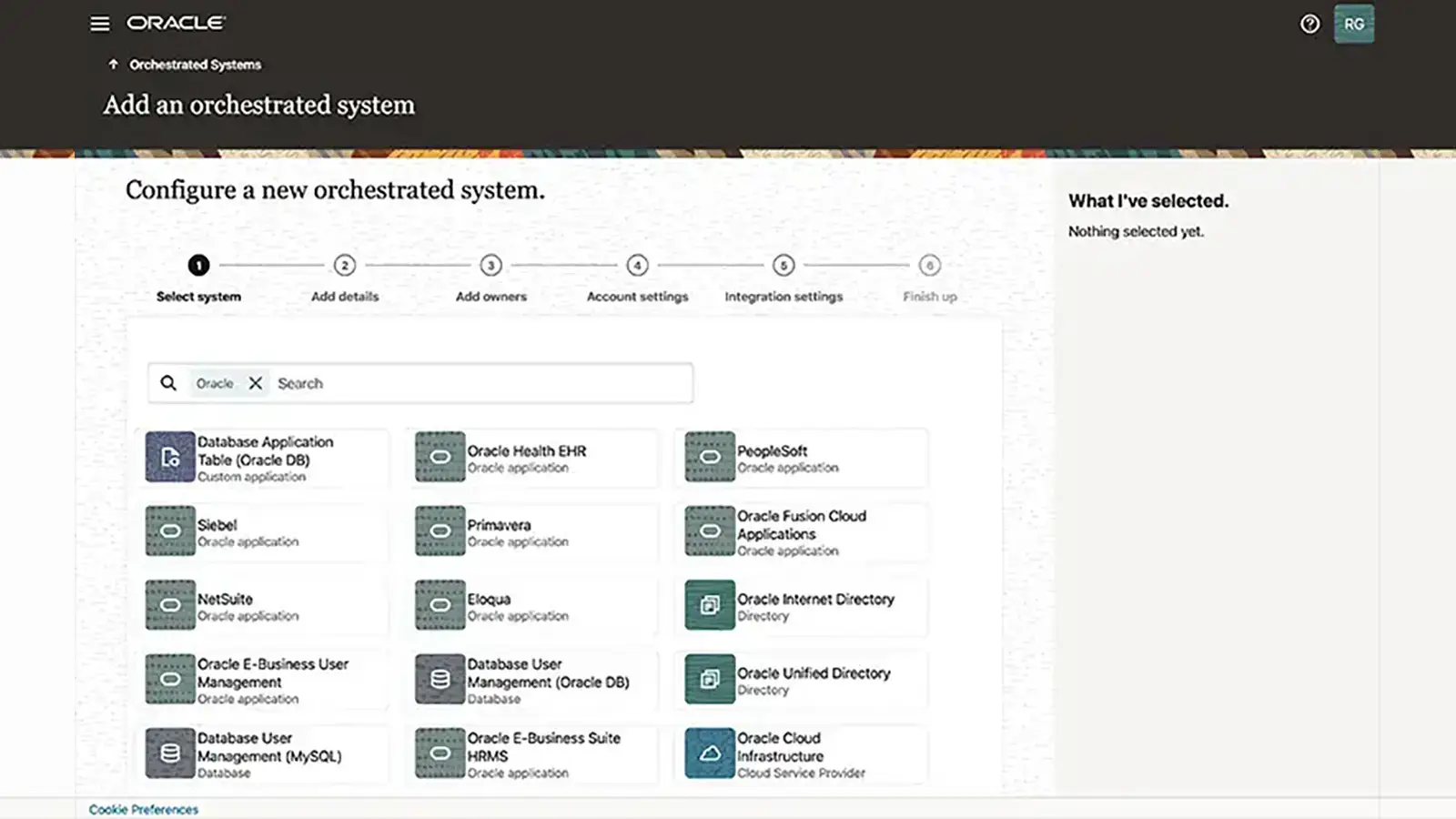Select the NetSuite icon

point(170,605)
